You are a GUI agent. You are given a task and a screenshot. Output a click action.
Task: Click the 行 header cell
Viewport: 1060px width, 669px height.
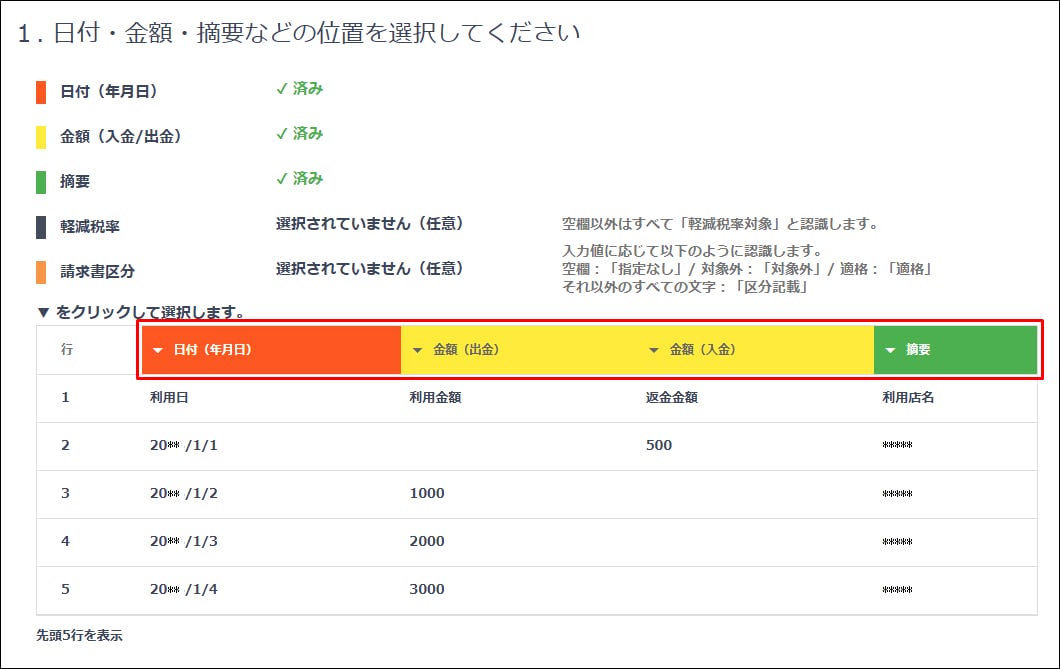click(x=67, y=349)
